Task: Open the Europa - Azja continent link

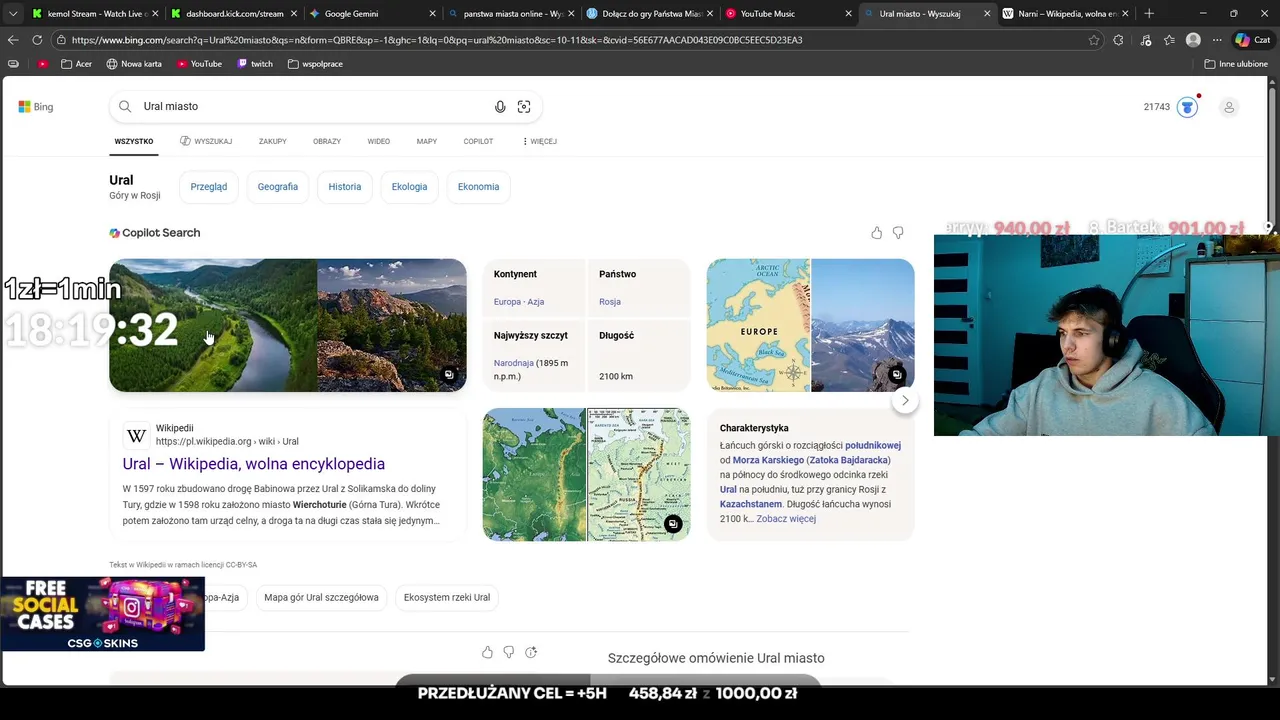Action: 519,302
